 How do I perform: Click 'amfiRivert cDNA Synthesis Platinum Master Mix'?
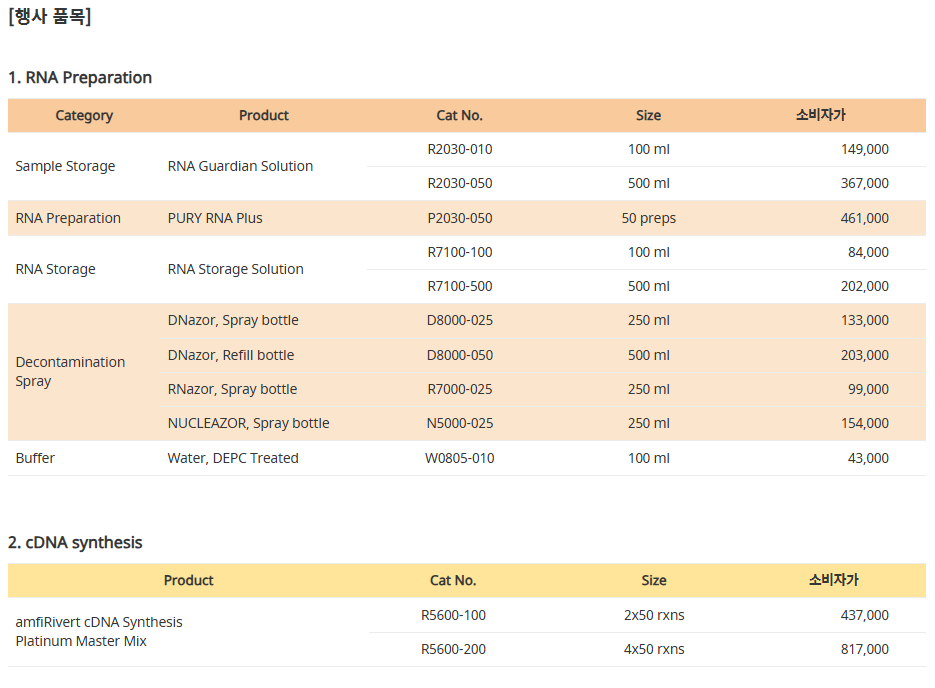(99, 632)
